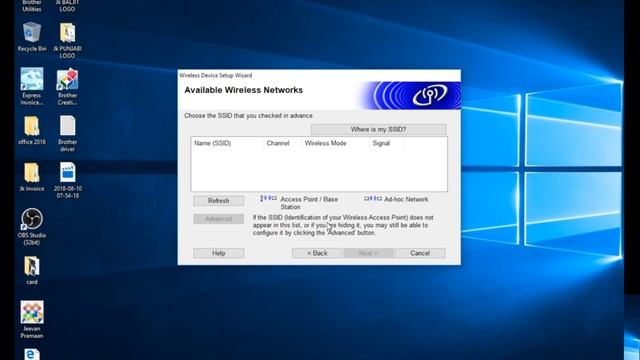Select the Edge browser desktop icon
The image size is (640, 360).
32,354
